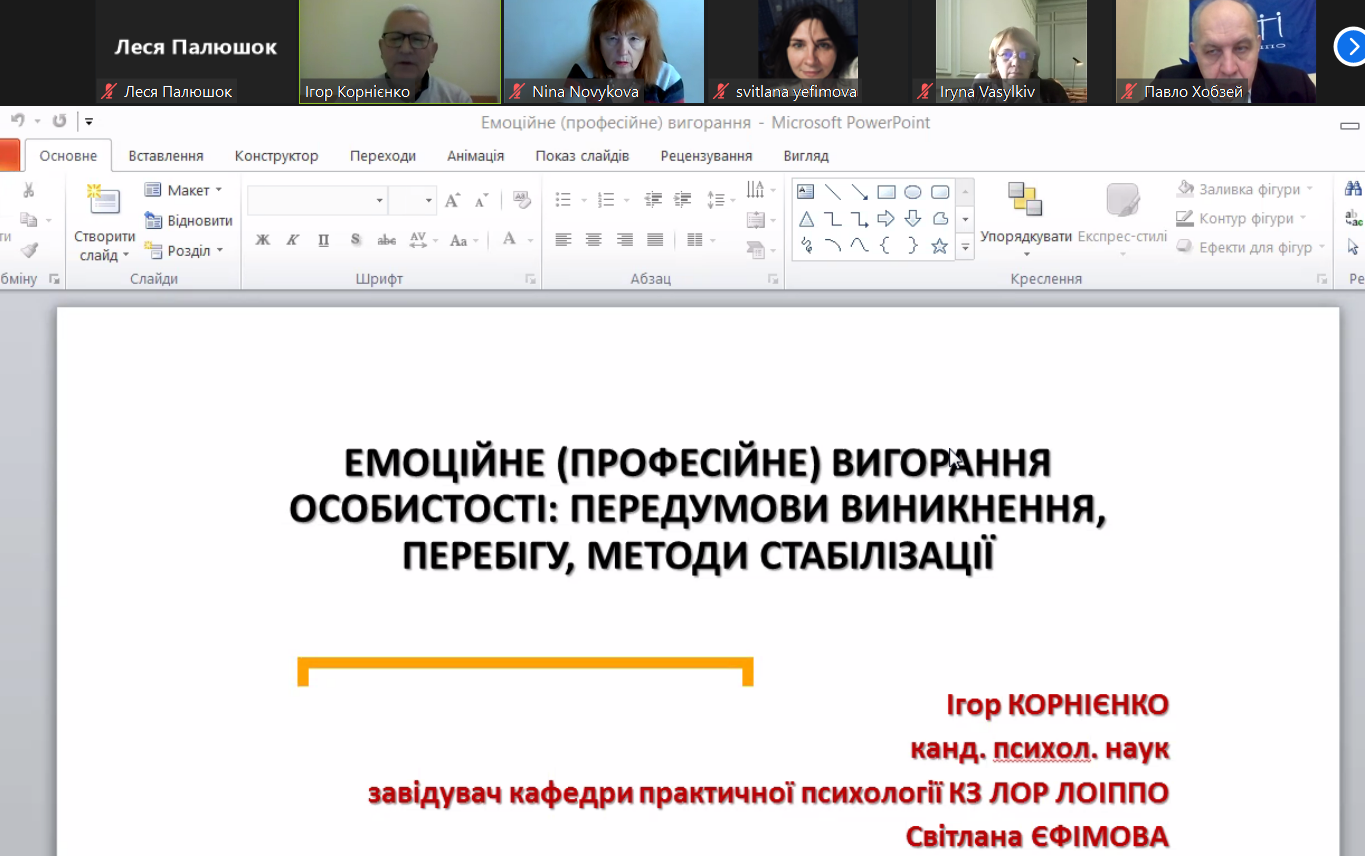
Task: Expand the shapes gallery more arrow
Action: (x=965, y=246)
